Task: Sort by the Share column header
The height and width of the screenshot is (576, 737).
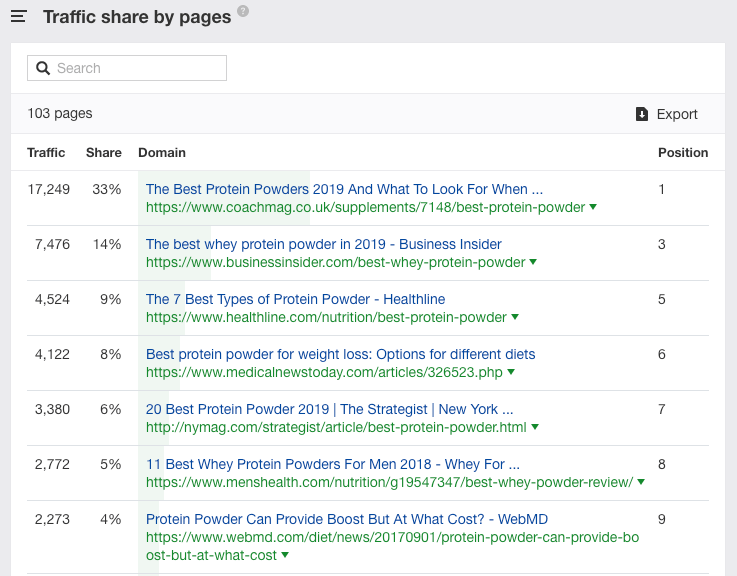Action: tap(103, 152)
